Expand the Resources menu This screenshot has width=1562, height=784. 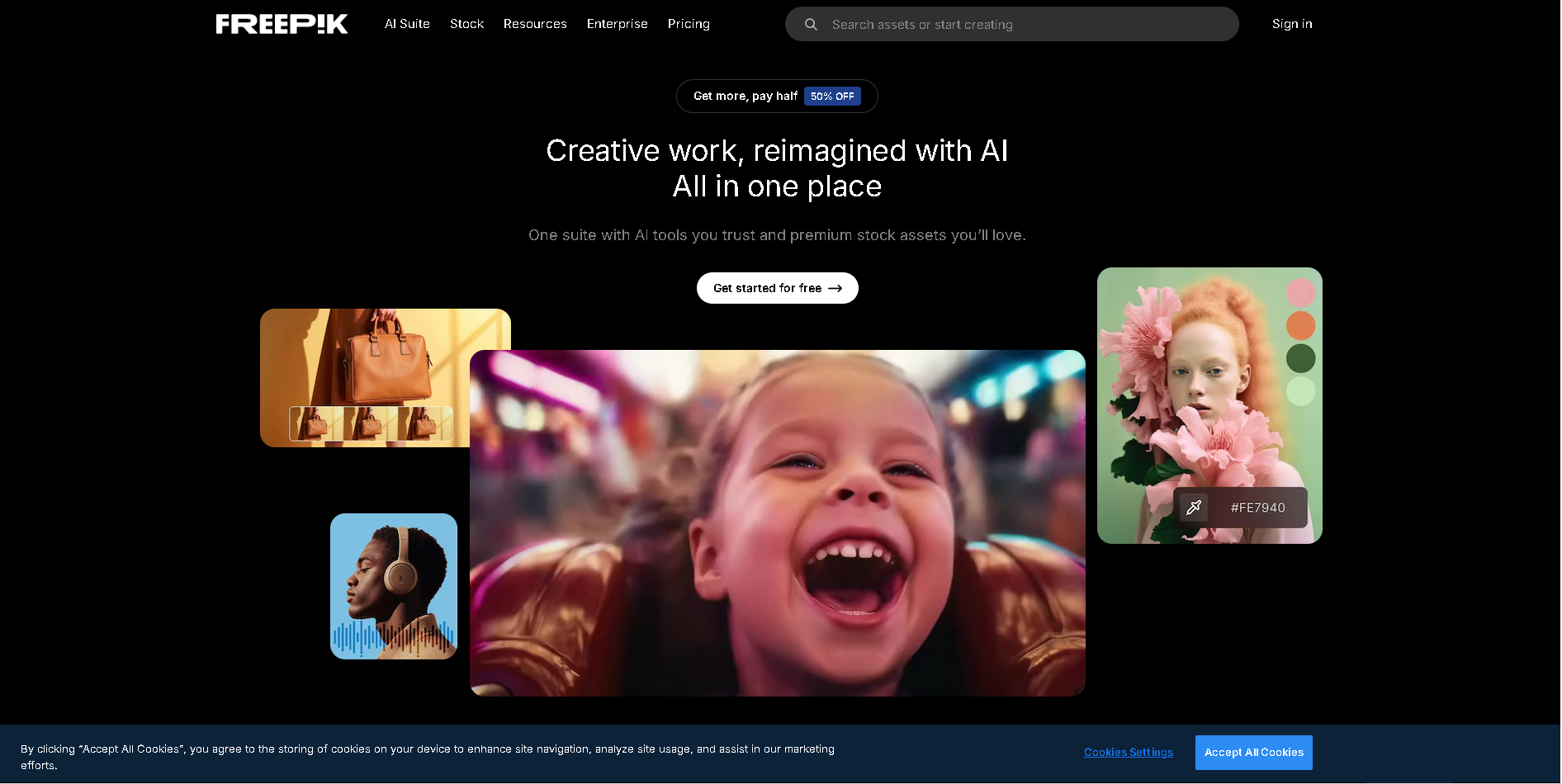tap(535, 24)
